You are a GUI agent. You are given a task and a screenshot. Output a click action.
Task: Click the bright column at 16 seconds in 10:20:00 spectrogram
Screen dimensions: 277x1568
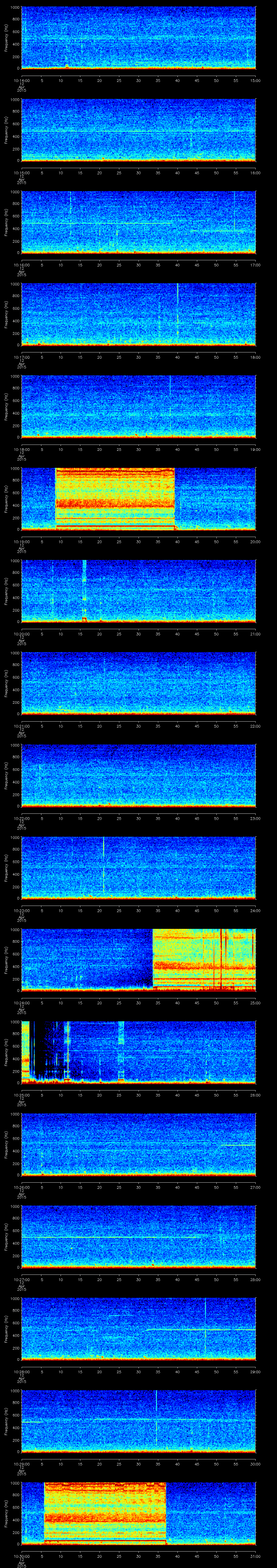pos(84,590)
